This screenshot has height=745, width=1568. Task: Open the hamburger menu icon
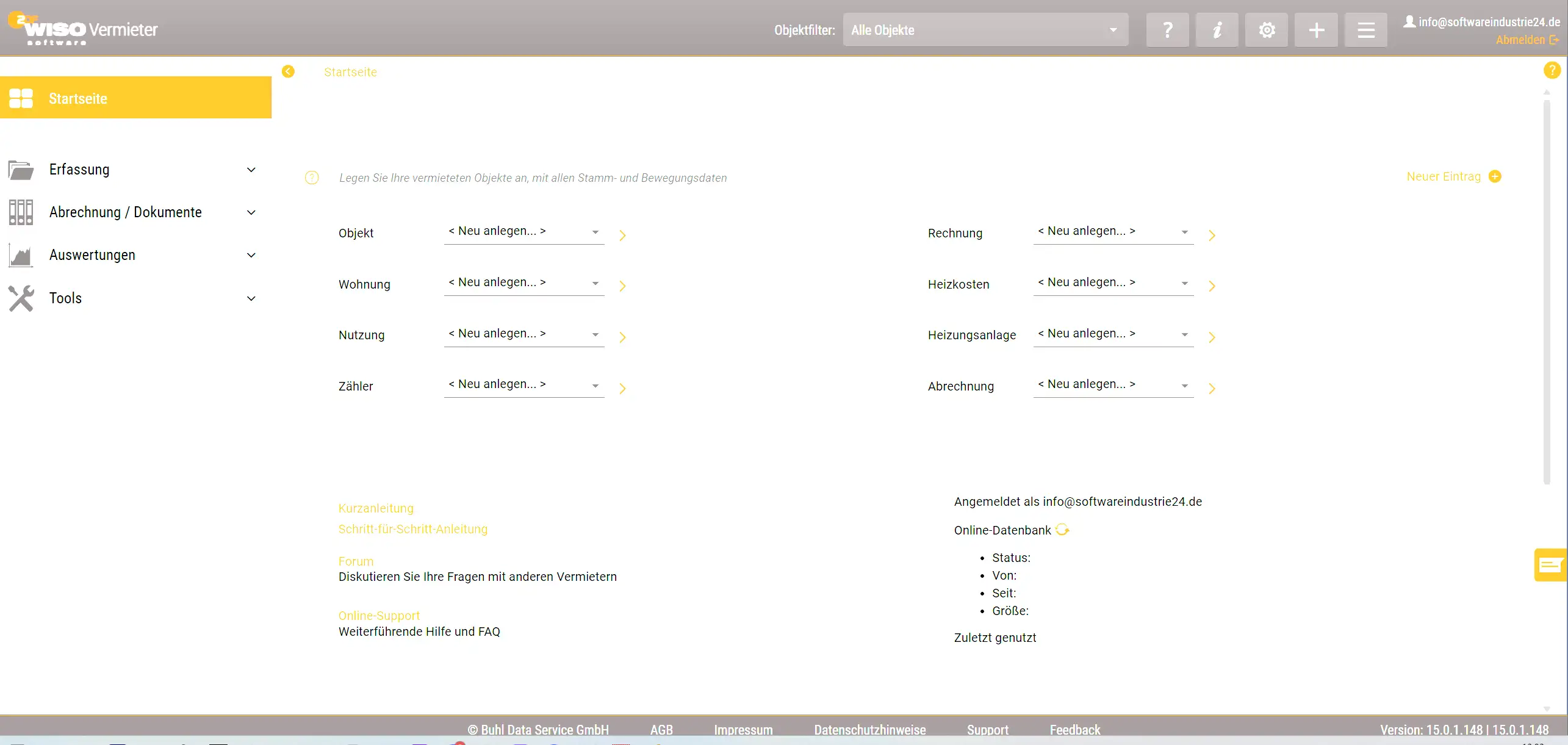click(x=1365, y=30)
